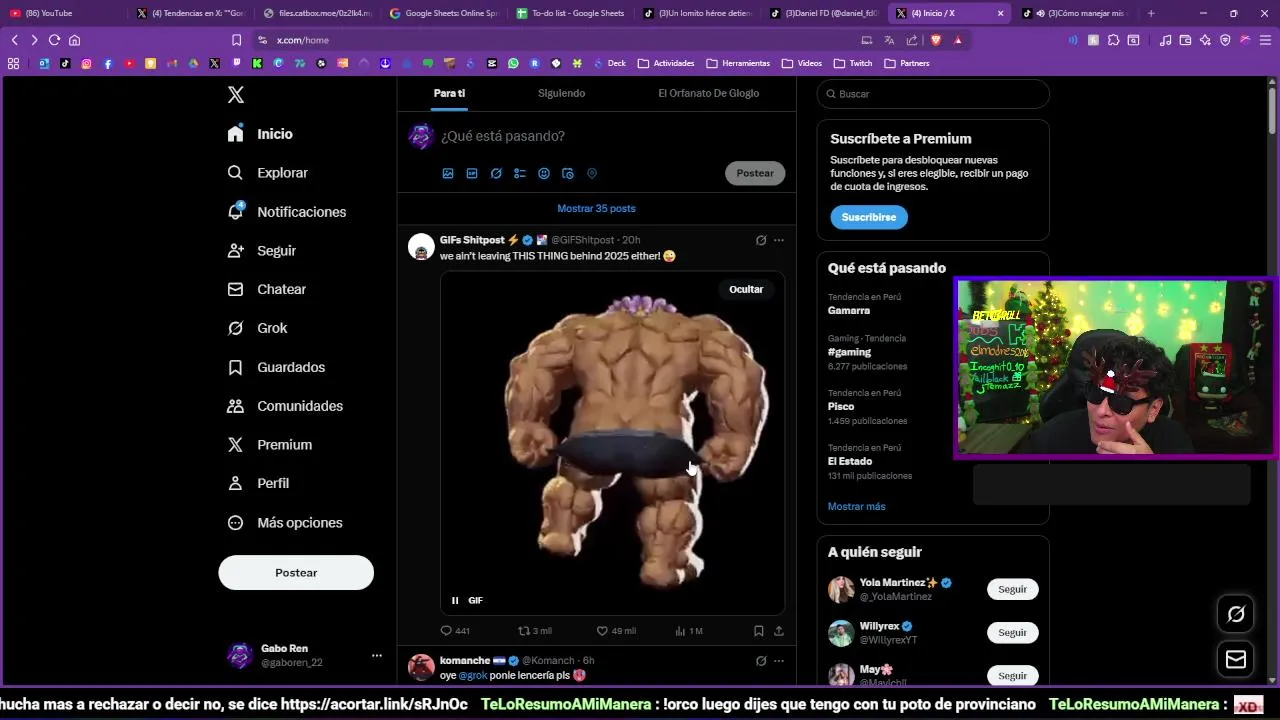Open Videos bookmarks folder
Screen dimensions: 1280x720
coord(802,63)
